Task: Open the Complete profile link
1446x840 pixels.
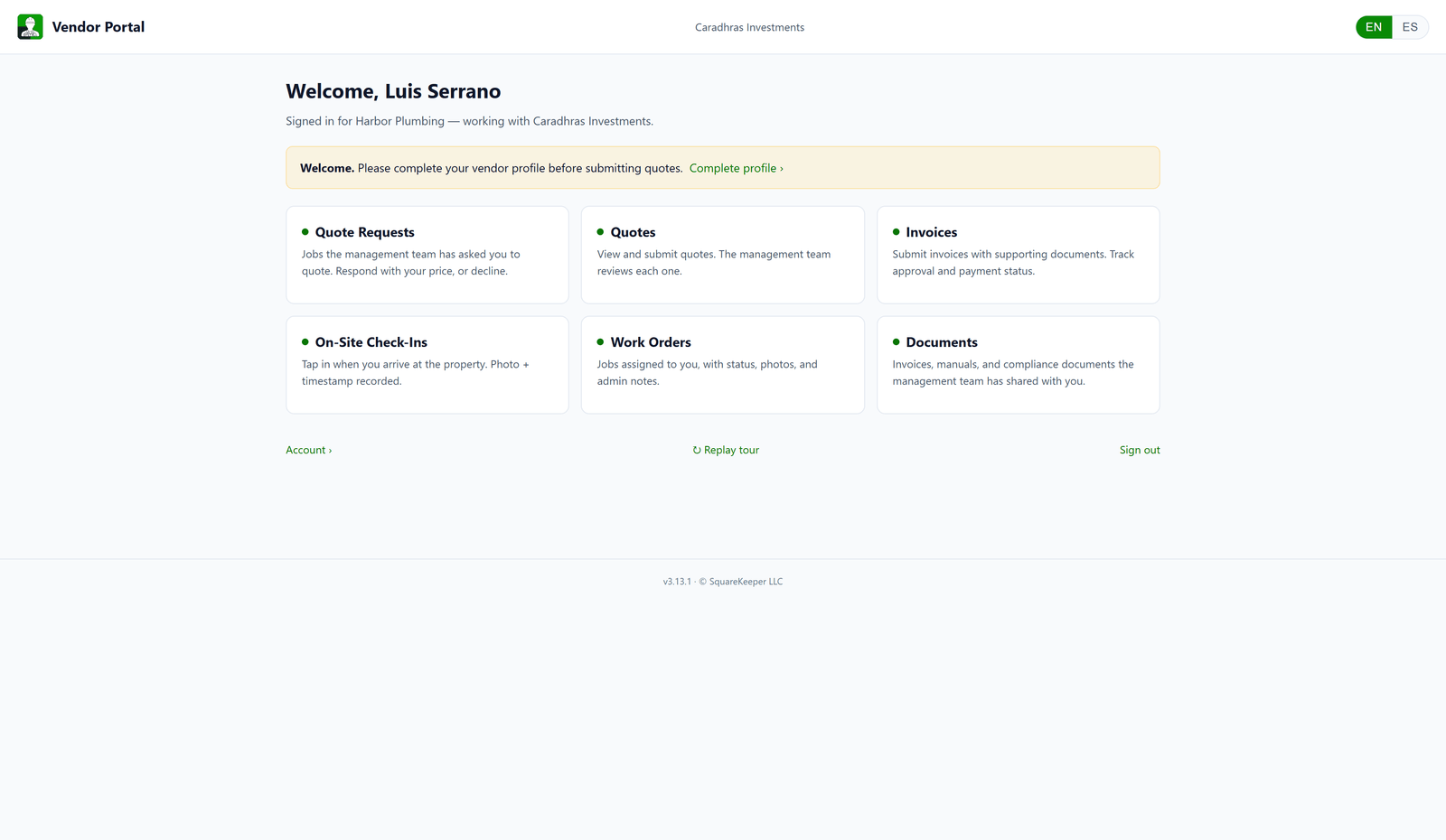Action: (736, 168)
